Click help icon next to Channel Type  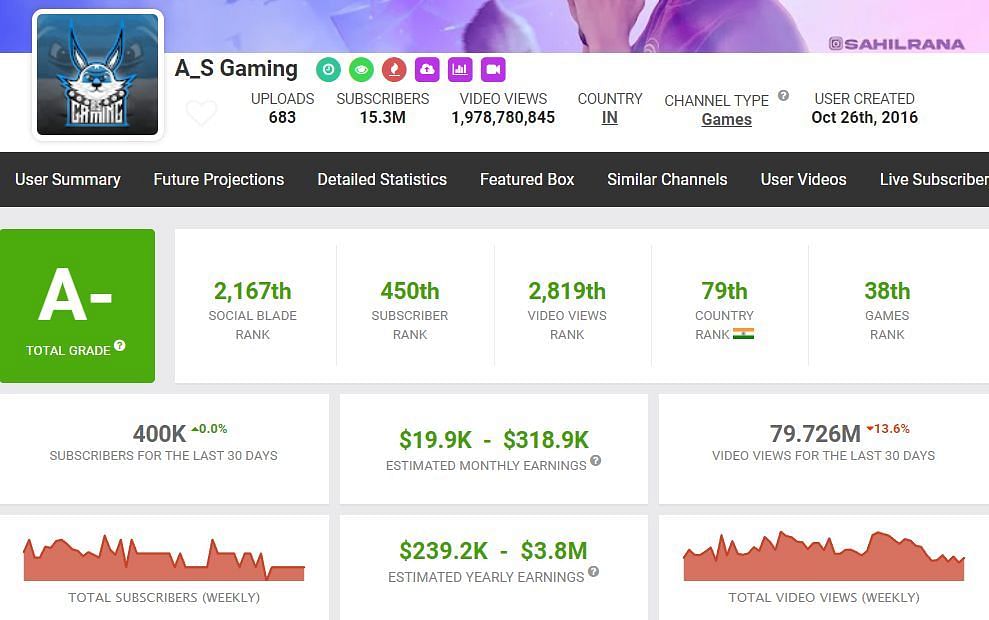783,96
